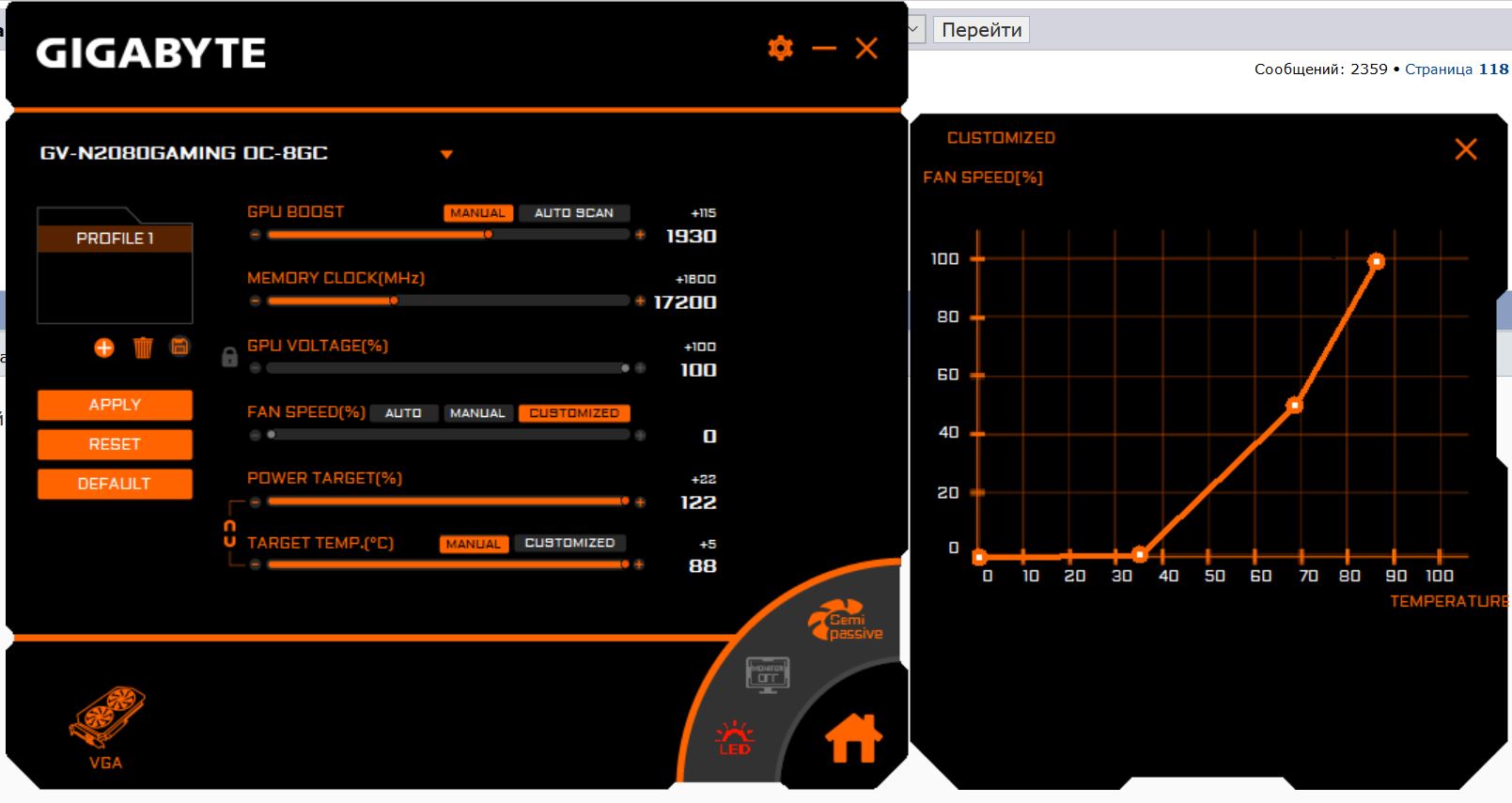This screenshot has height=803, width=1512.
Task: Set Target Temp mode to Manual
Action: pyautogui.click(x=474, y=544)
